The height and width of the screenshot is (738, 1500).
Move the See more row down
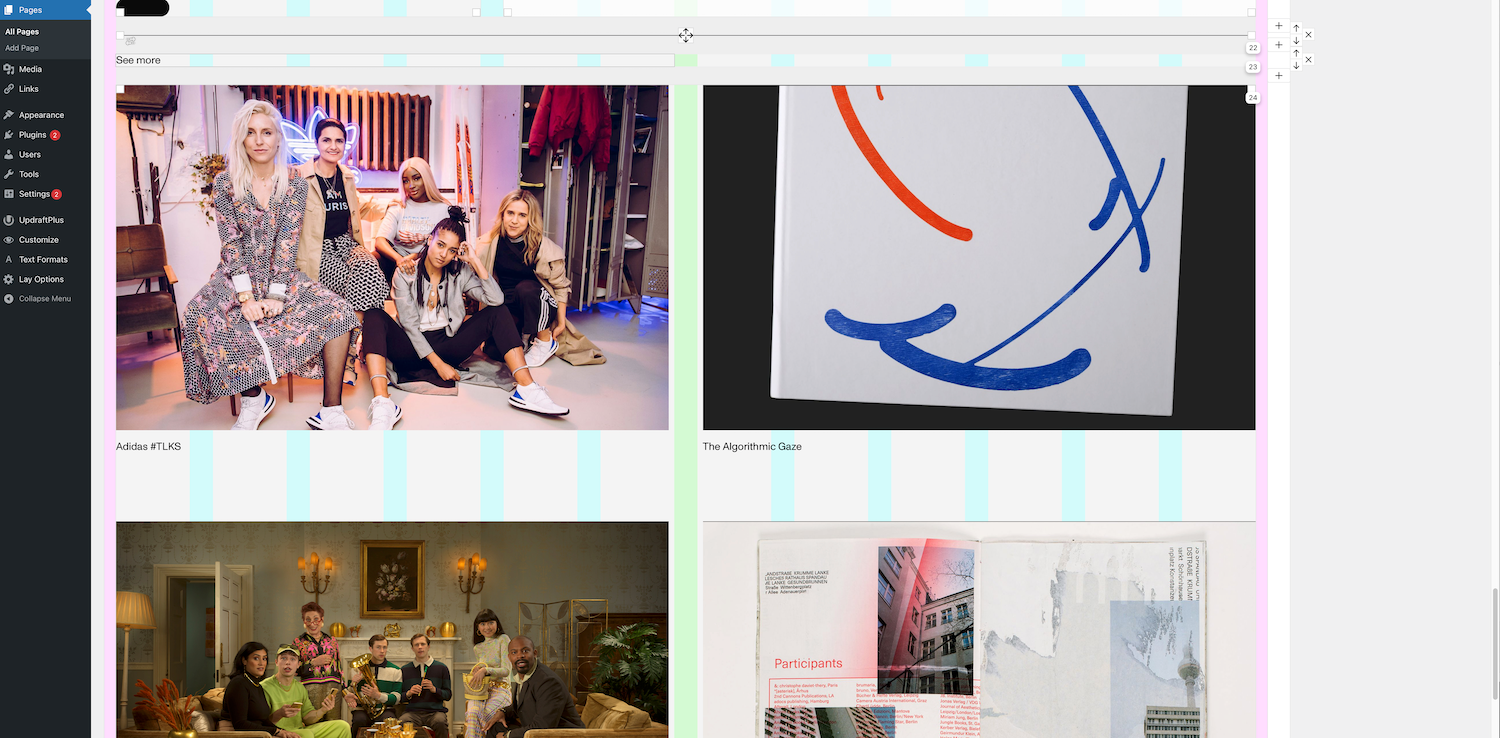1296,66
